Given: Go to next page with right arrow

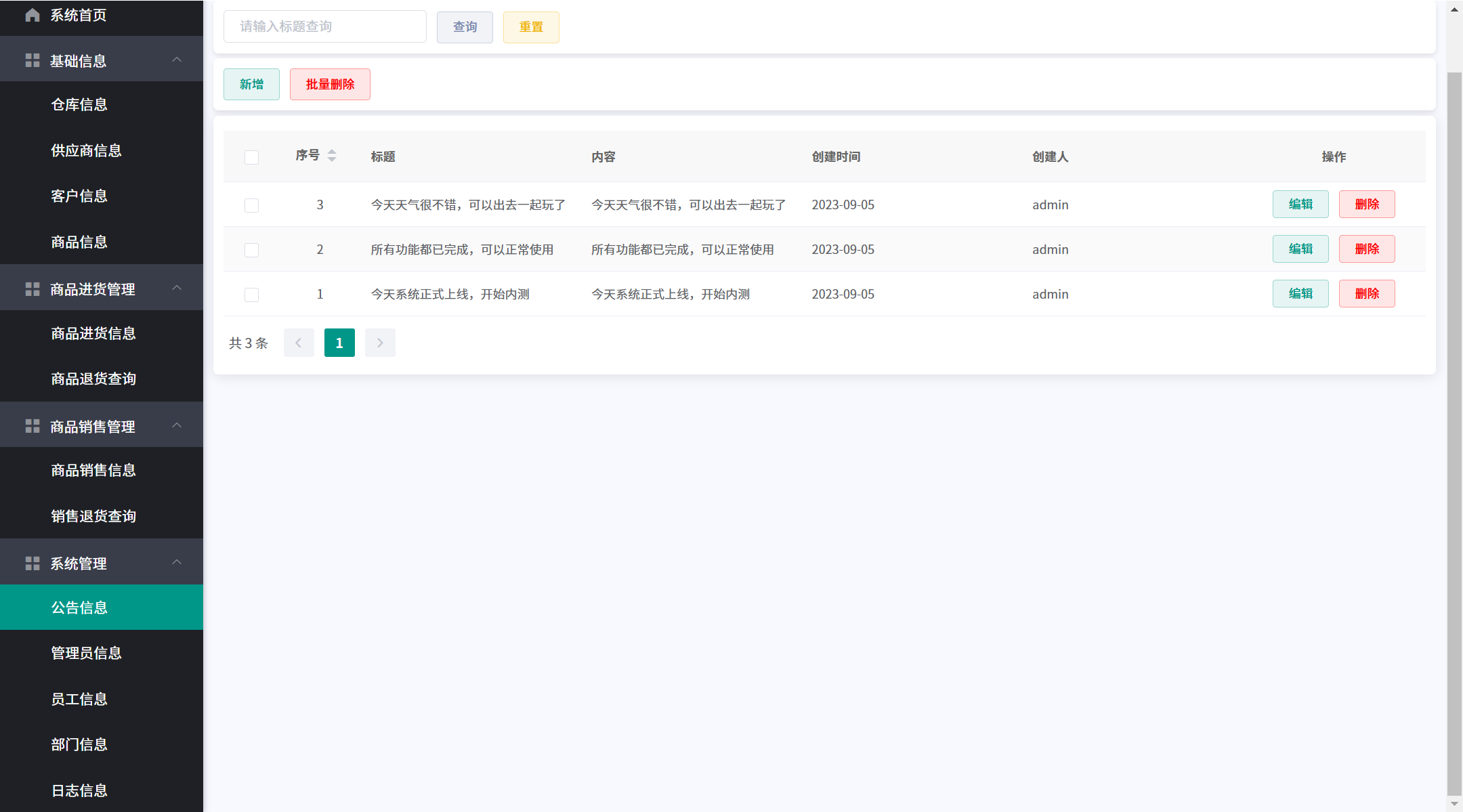Looking at the screenshot, I should (380, 343).
